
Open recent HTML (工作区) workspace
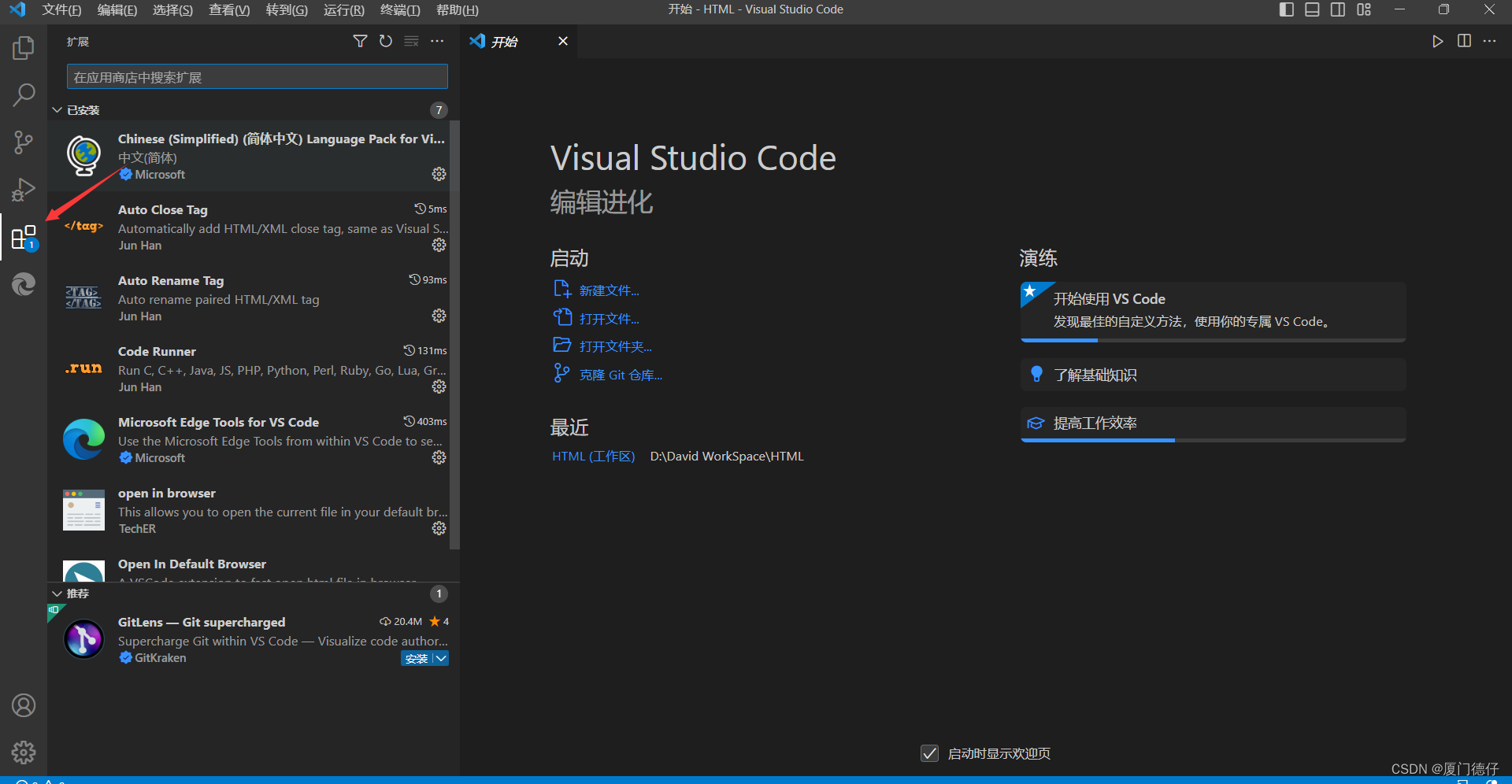pos(593,457)
